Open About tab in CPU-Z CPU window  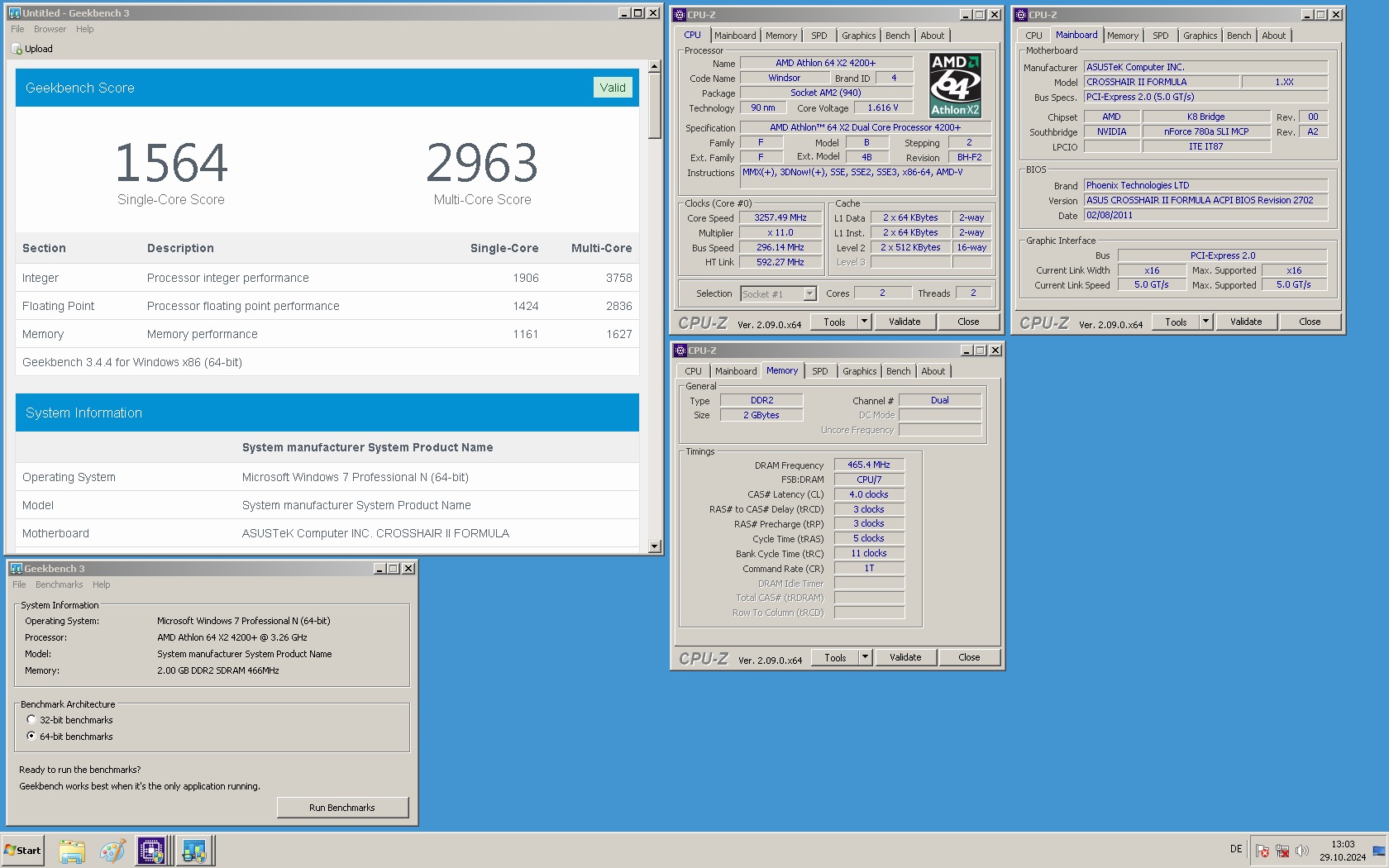coord(932,36)
